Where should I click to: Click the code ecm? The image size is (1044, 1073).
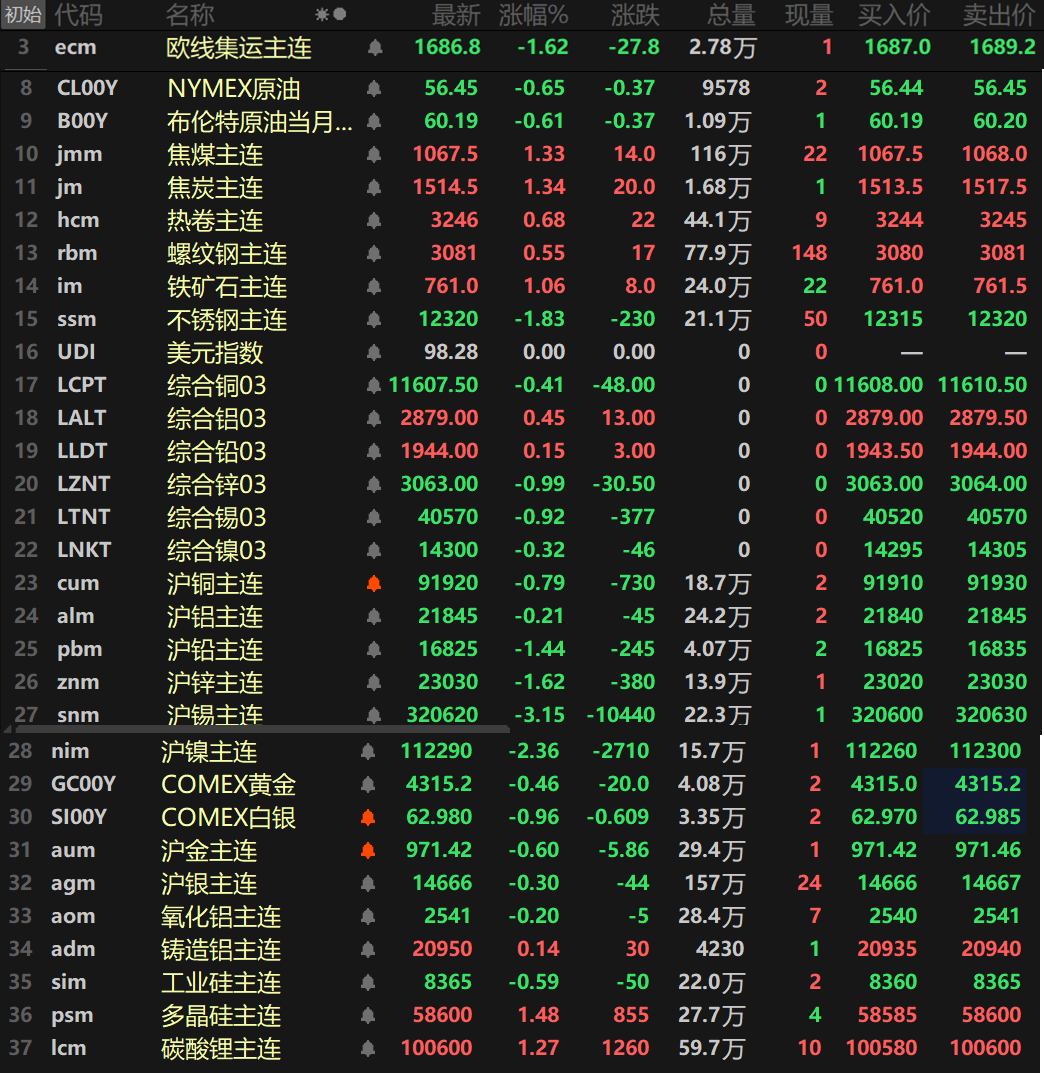75,47
